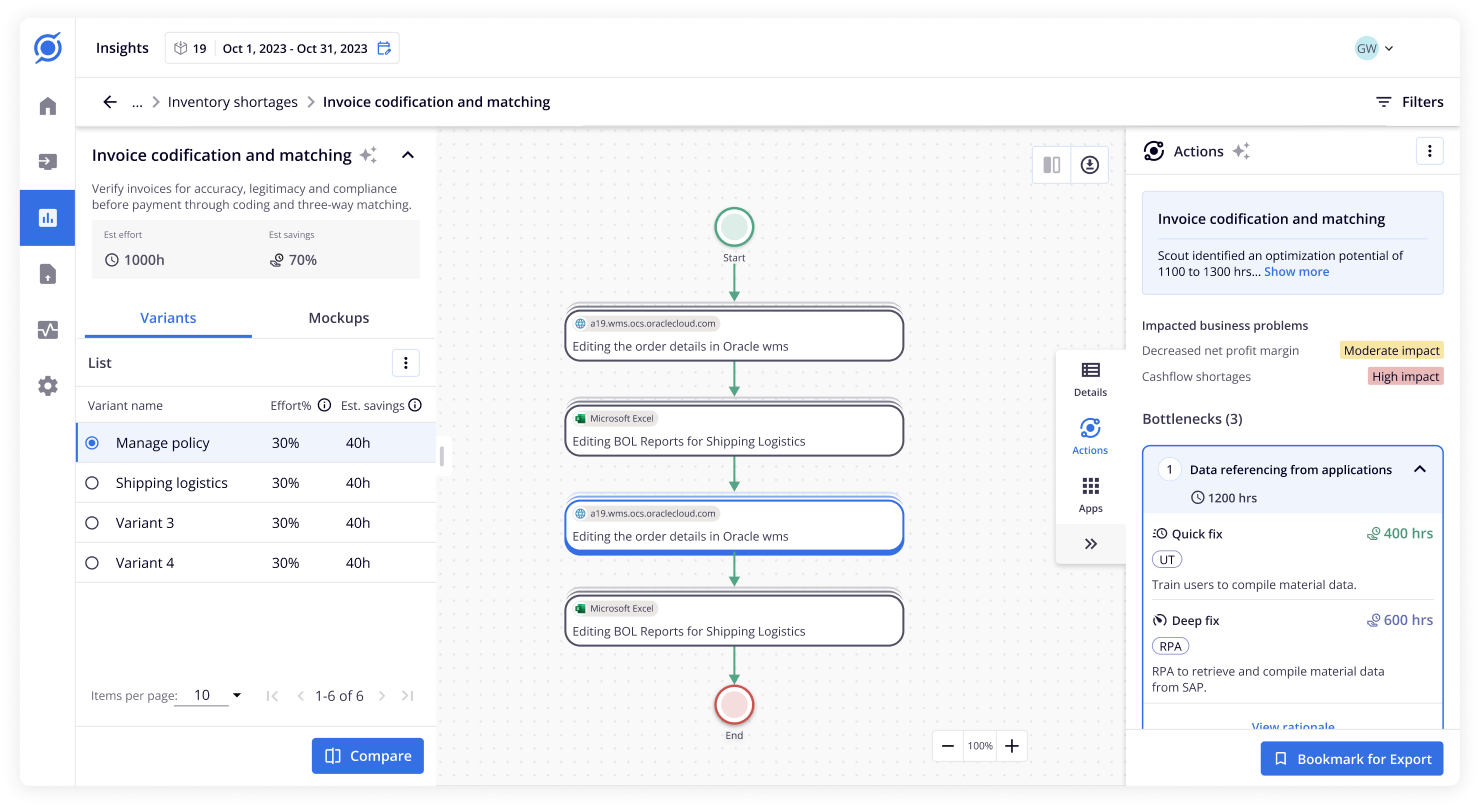
Task: Select the Analytics icon in the left sidebar
Action: pyautogui.click(x=46, y=217)
